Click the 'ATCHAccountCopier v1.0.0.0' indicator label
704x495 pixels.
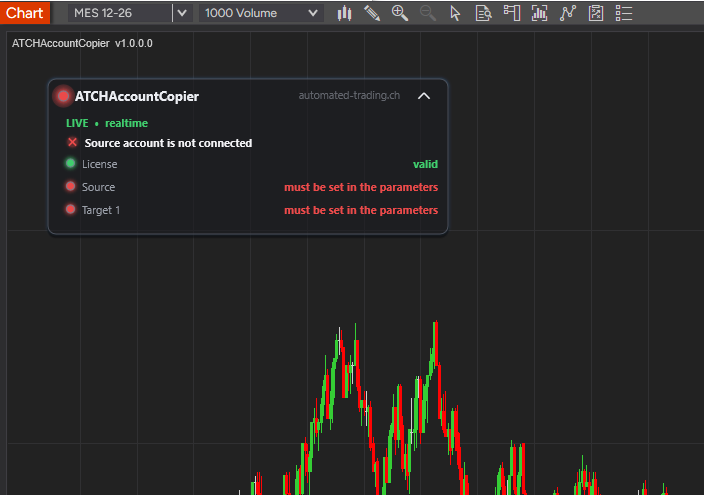(82, 44)
